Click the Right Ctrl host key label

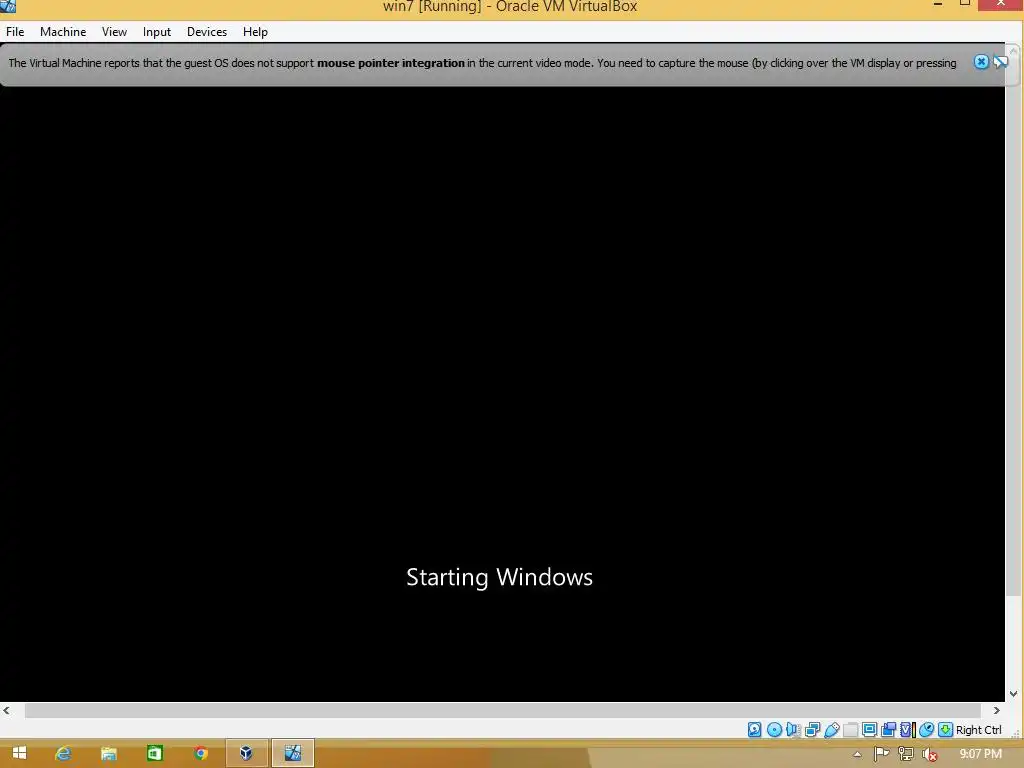(978, 730)
